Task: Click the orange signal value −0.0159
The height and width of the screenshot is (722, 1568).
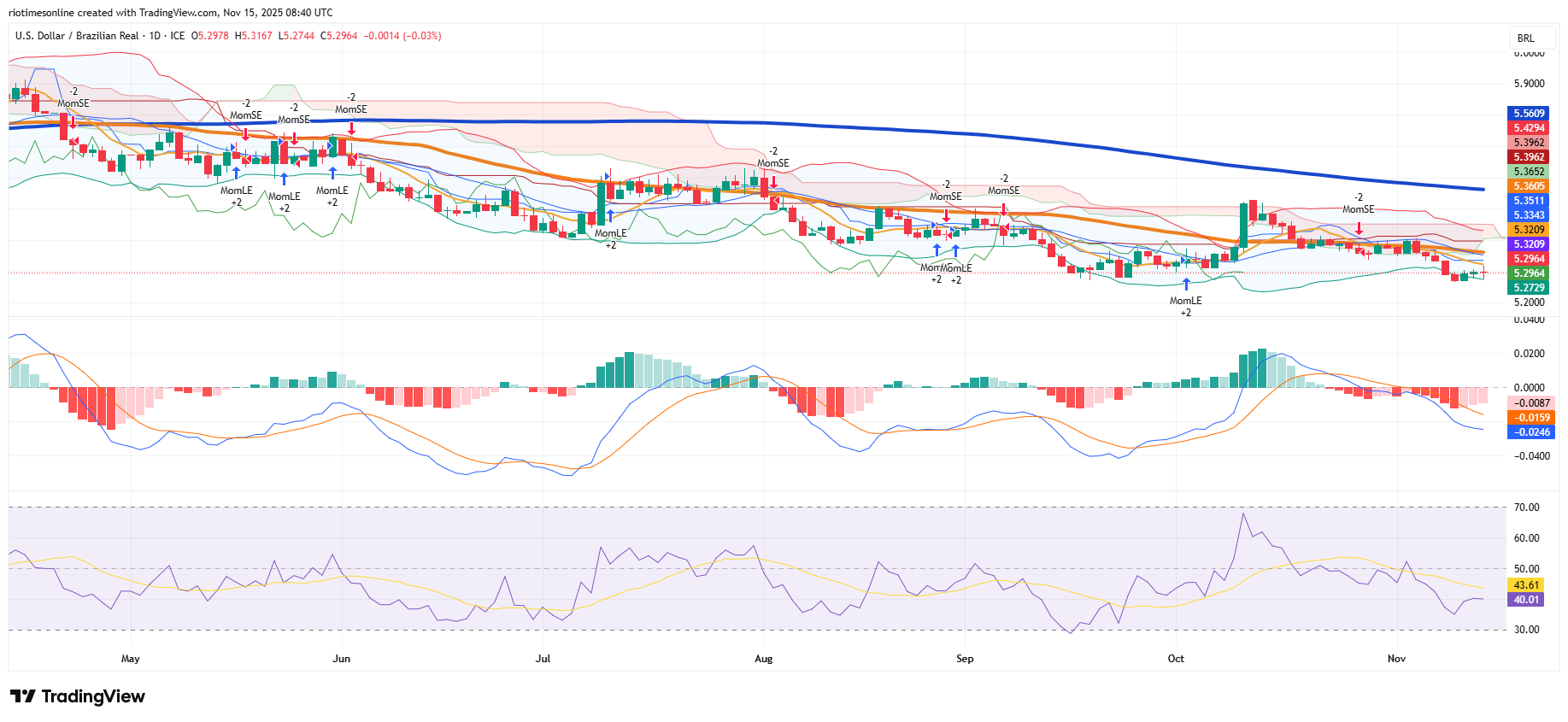Action: click(1530, 418)
